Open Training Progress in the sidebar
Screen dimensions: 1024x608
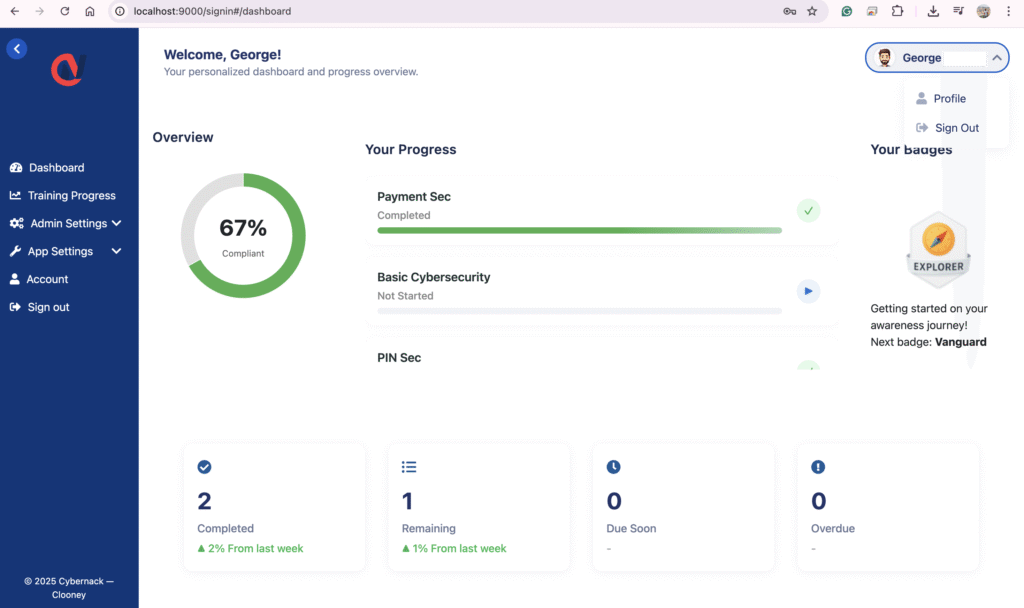click(x=71, y=196)
